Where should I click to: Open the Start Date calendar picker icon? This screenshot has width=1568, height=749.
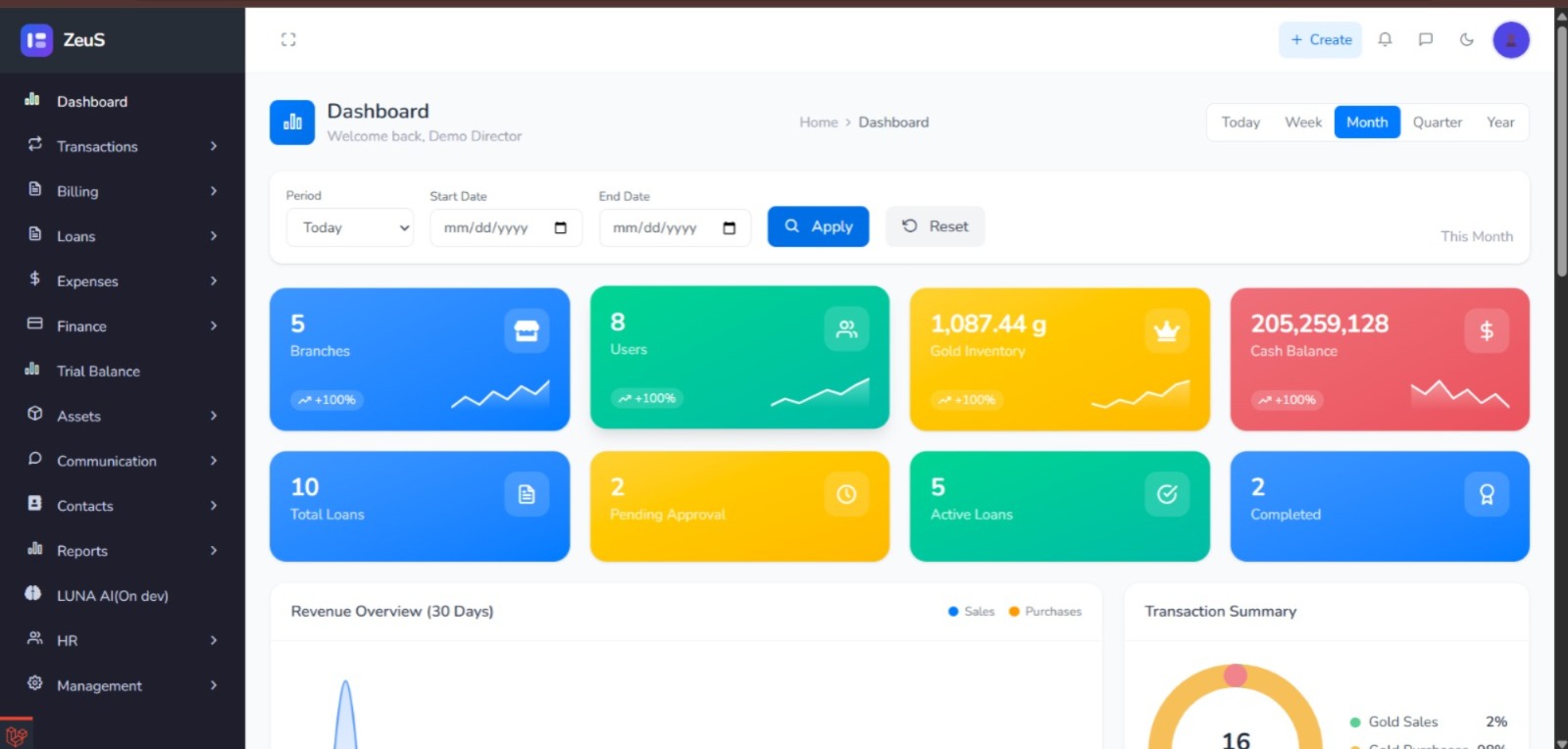tap(560, 227)
